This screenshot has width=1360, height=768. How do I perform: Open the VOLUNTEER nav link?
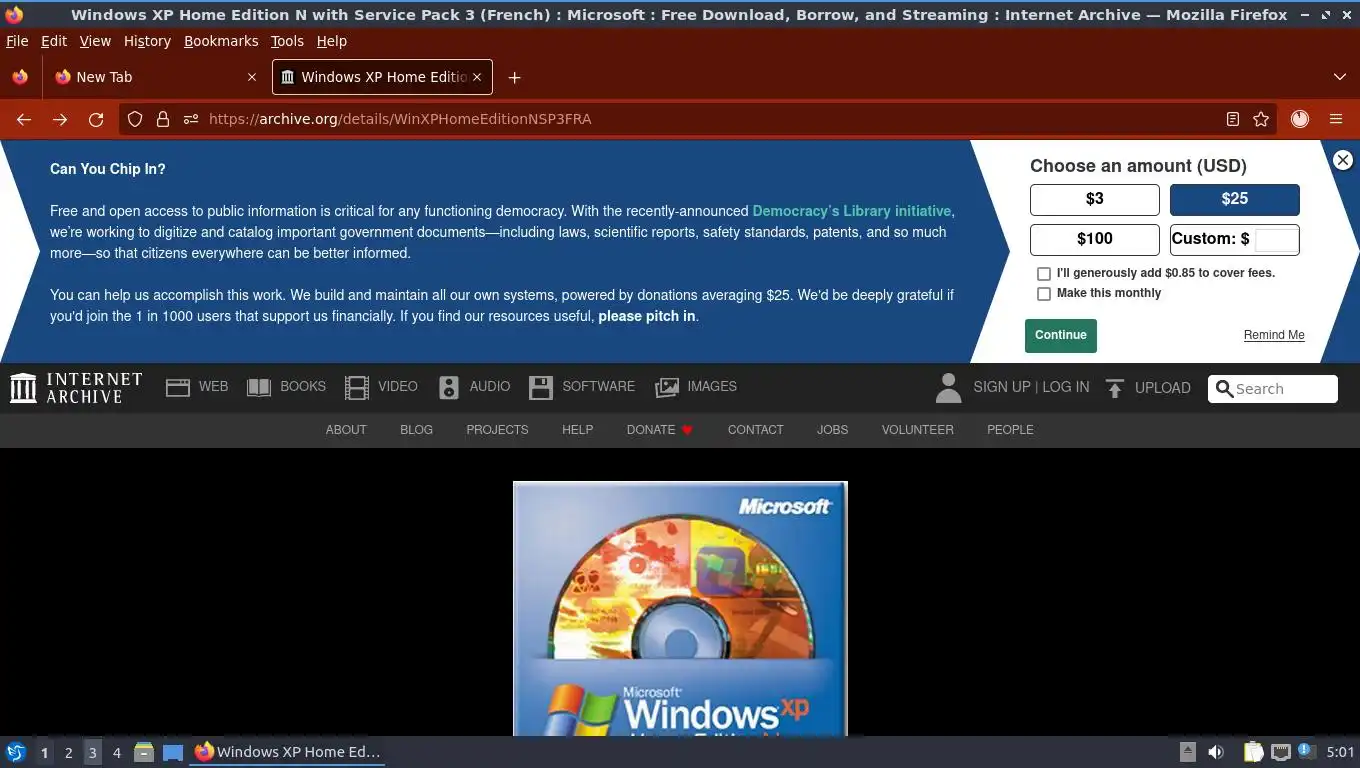click(x=917, y=430)
